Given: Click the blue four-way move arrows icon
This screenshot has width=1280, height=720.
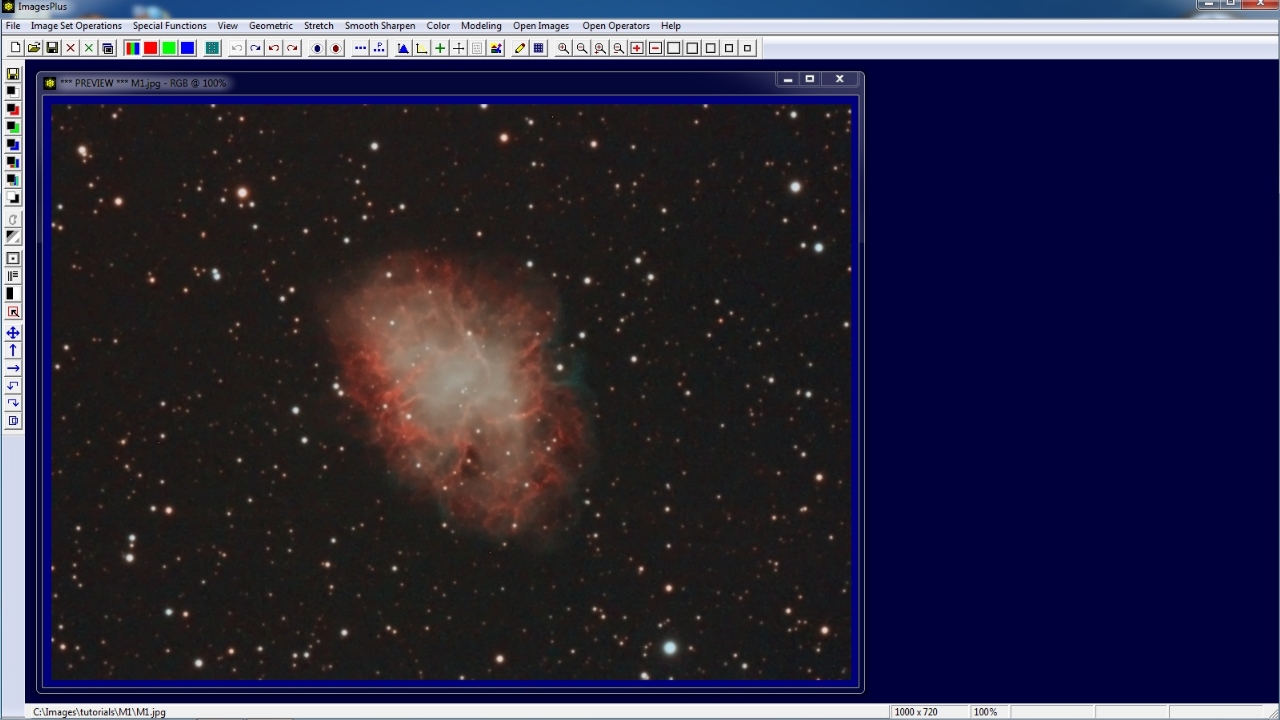Looking at the screenshot, I should tap(13, 333).
